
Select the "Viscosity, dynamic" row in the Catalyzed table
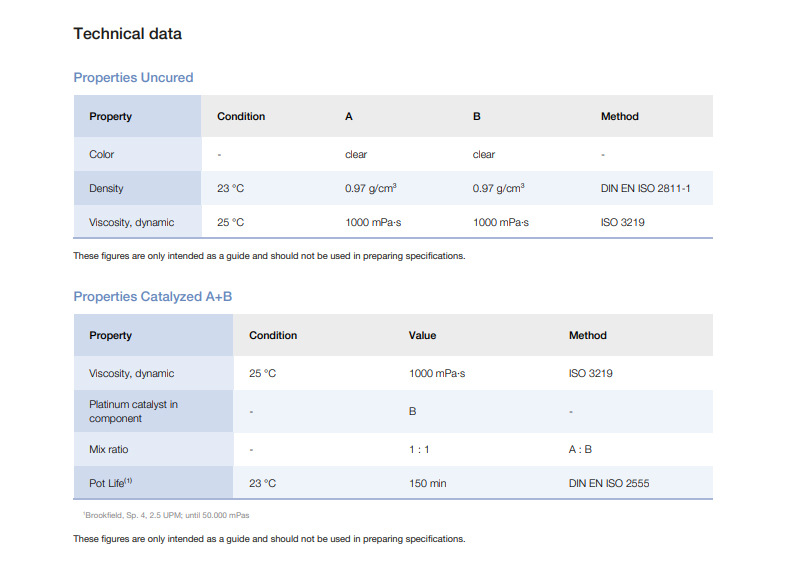(x=131, y=374)
